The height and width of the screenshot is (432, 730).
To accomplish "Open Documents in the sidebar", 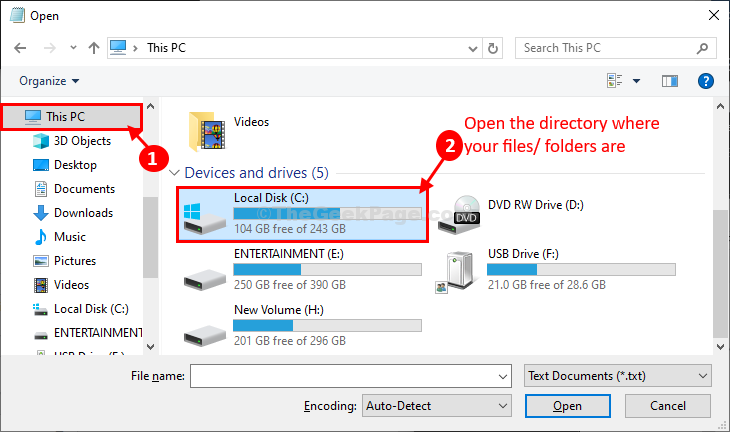I will (x=84, y=189).
